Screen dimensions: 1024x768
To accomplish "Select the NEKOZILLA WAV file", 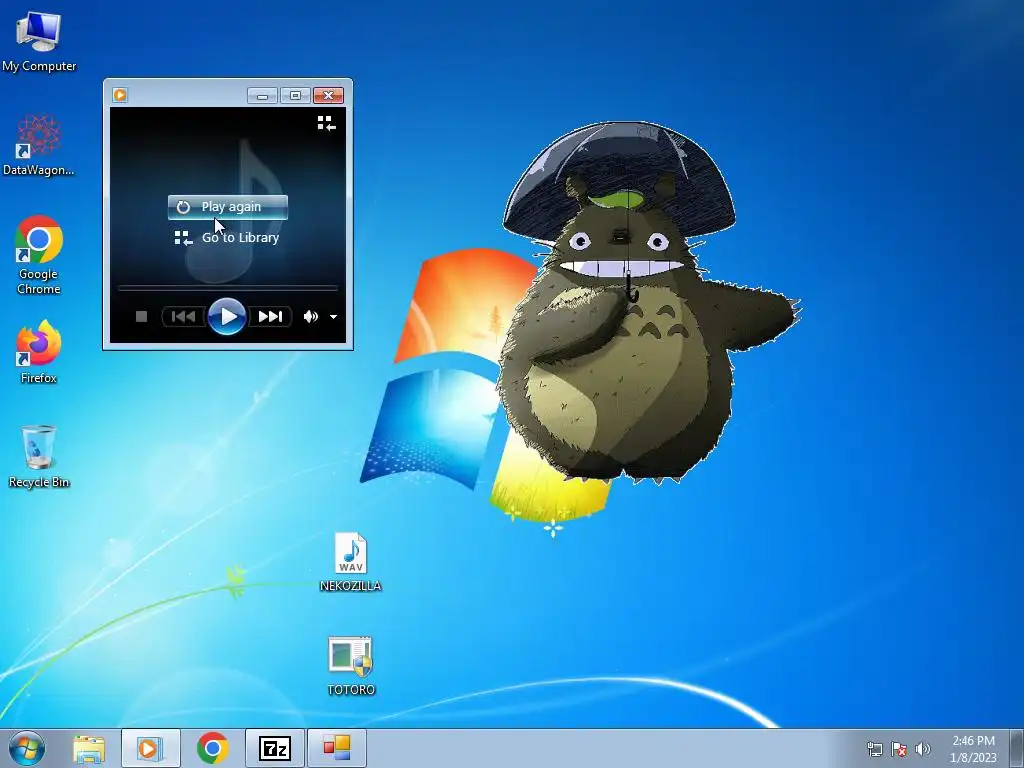I will pos(351,562).
